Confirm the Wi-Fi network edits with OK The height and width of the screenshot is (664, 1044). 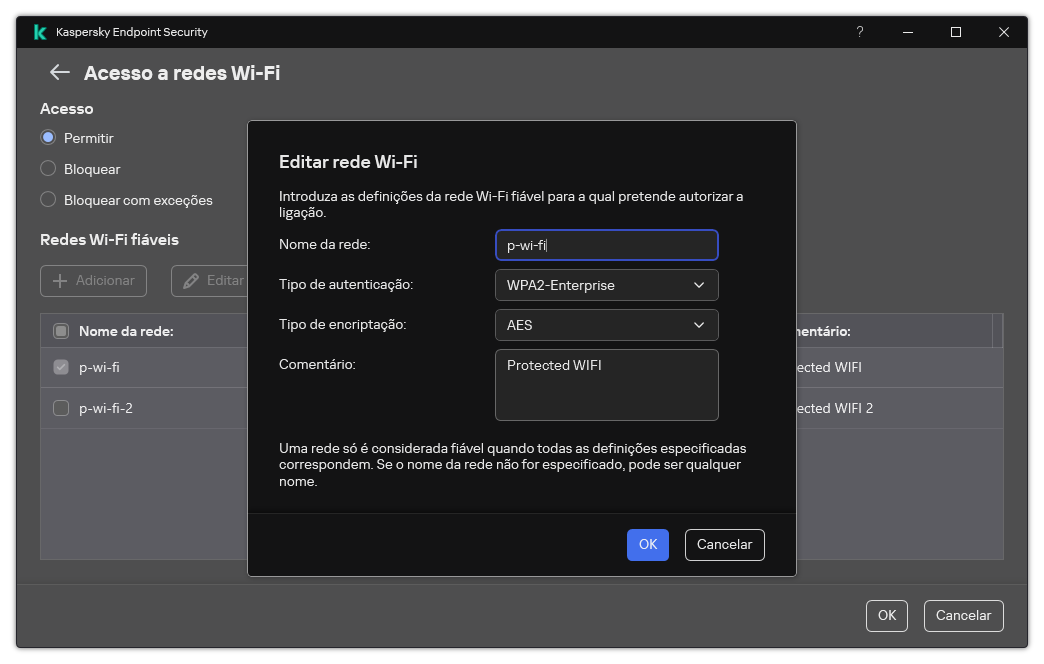647,544
